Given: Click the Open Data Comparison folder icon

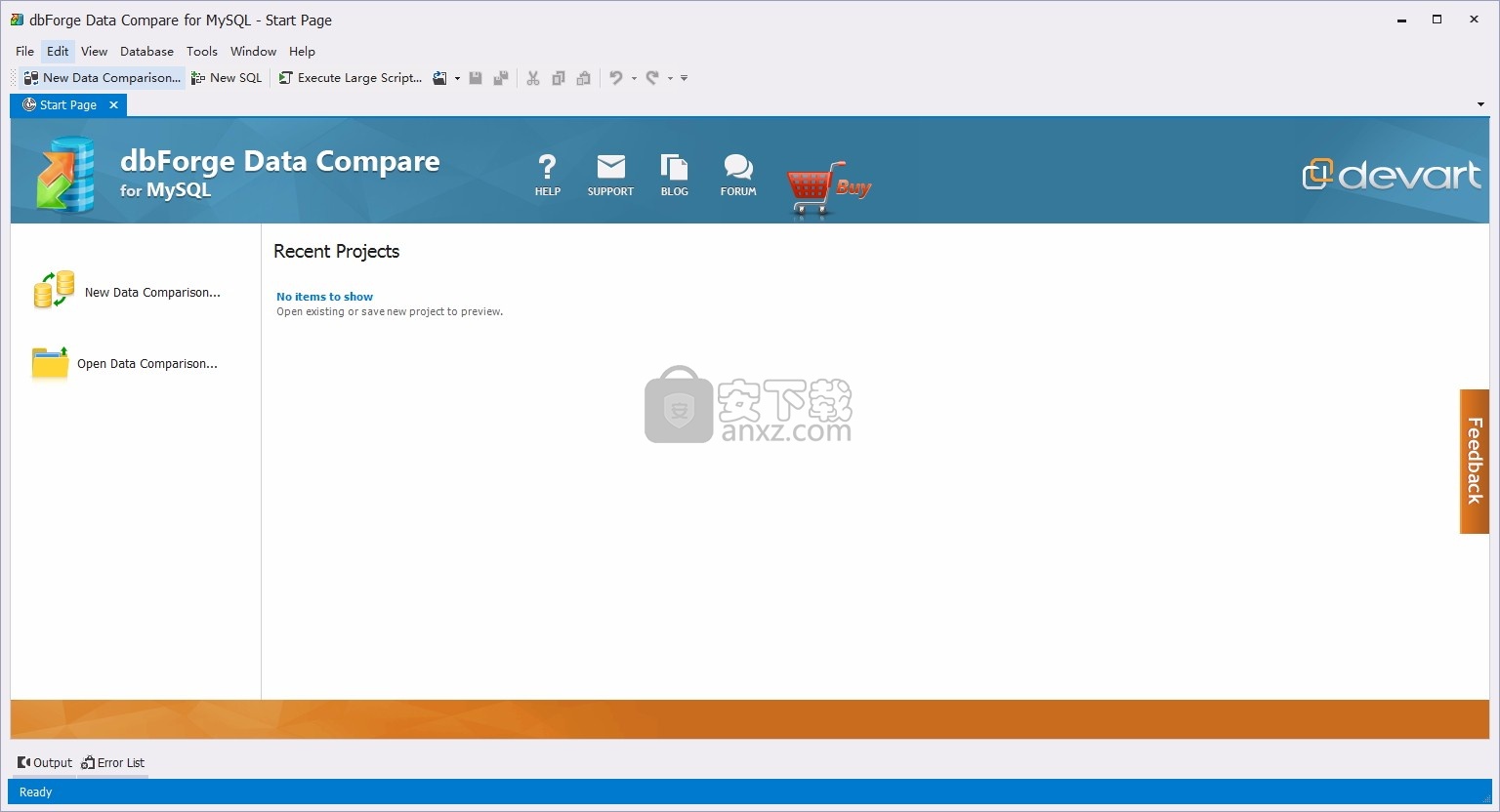Looking at the screenshot, I should [x=50, y=362].
